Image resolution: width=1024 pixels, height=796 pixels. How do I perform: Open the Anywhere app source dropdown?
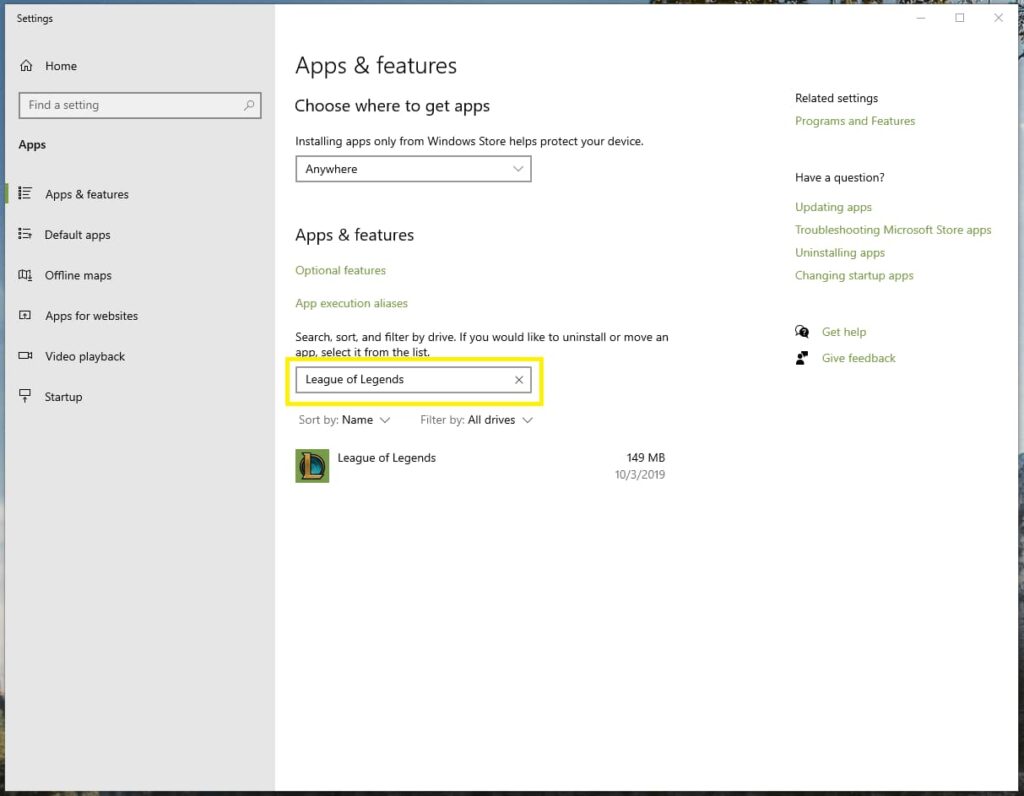(413, 169)
